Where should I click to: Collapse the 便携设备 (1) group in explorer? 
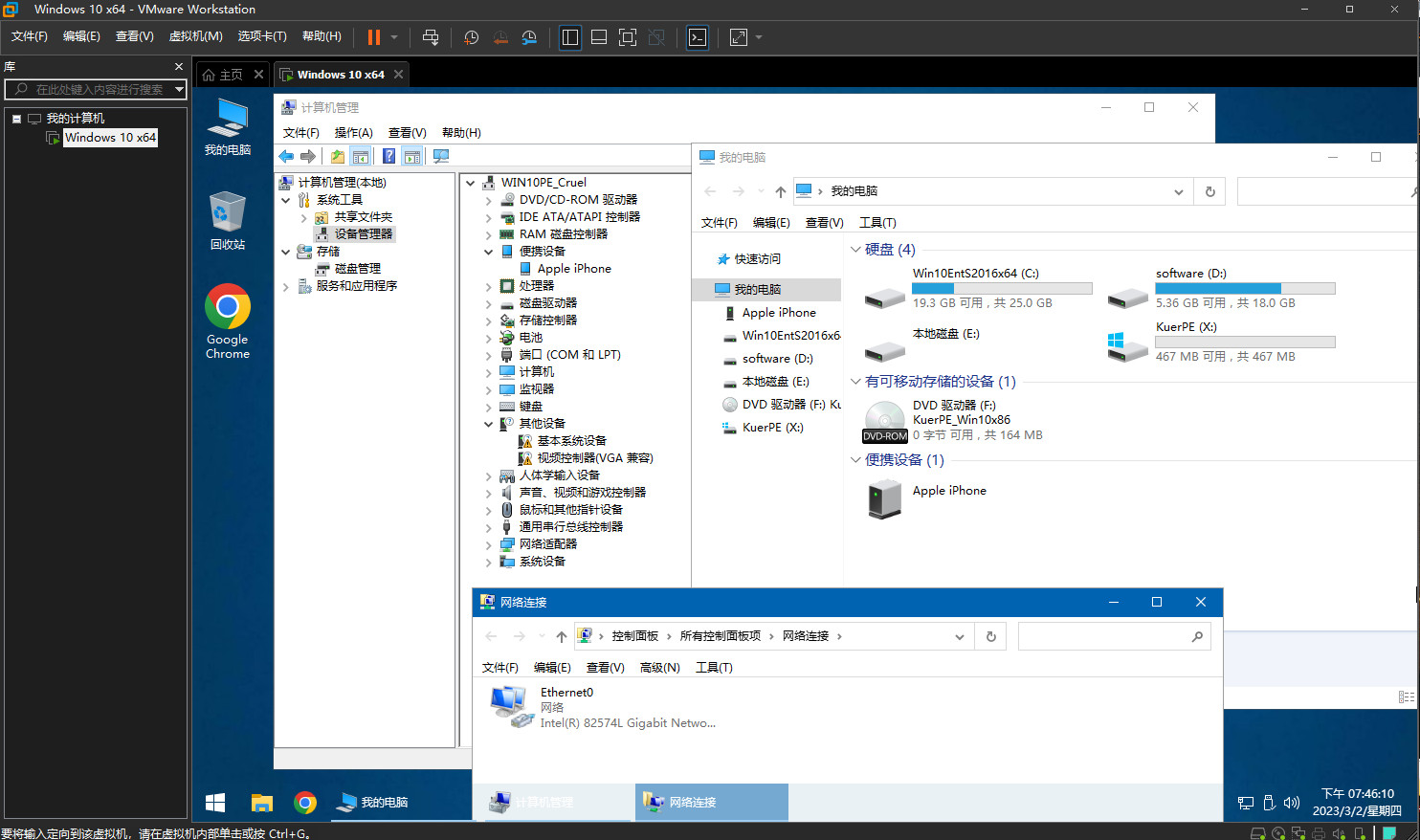click(855, 460)
